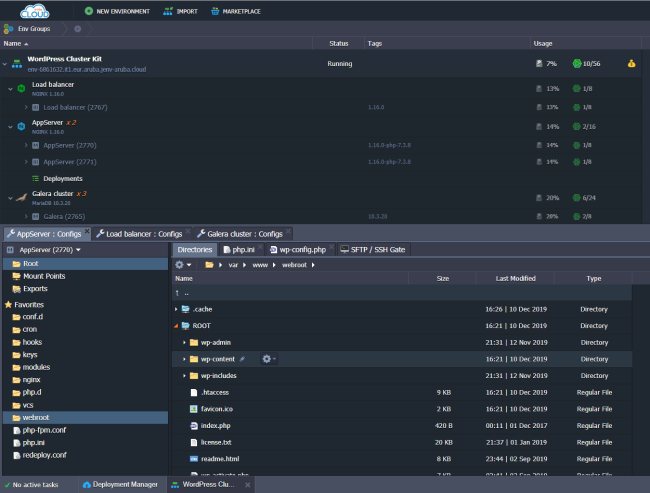Image resolution: width=650 pixels, height=493 pixels.
Task: Open Deployment Manager in bottom bar
Action: point(120,485)
